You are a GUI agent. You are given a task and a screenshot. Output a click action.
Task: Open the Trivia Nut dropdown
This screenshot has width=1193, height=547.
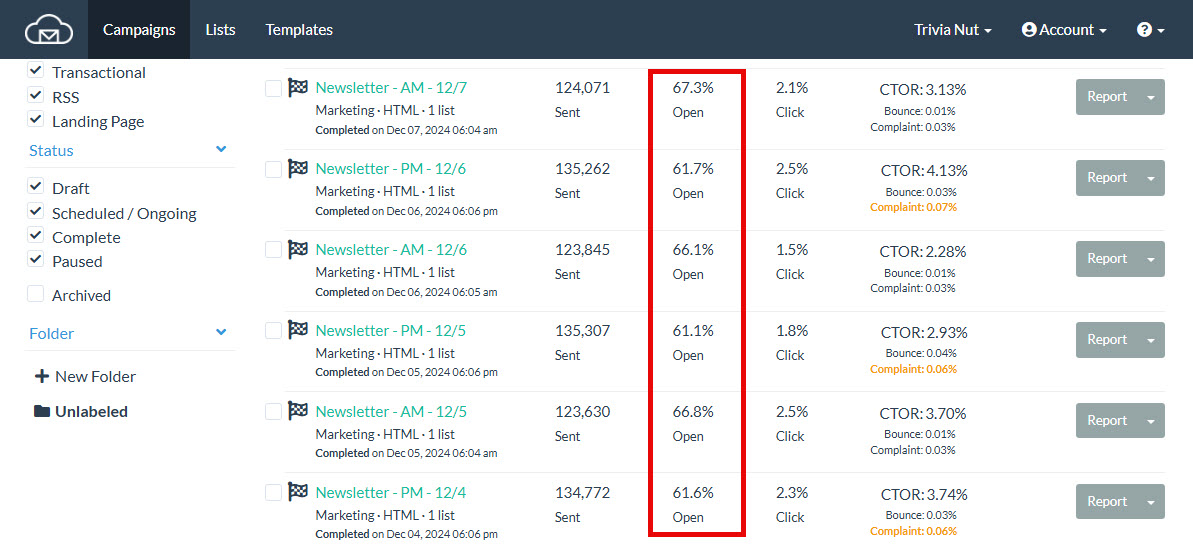pyautogui.click(x=953, y=30)
